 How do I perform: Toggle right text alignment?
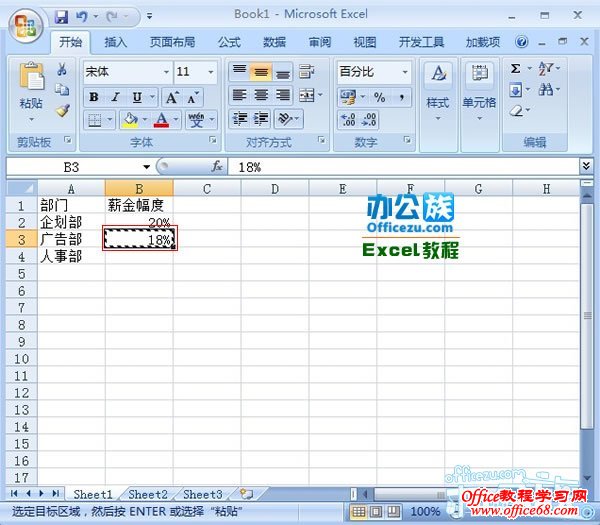click(282, 95)
